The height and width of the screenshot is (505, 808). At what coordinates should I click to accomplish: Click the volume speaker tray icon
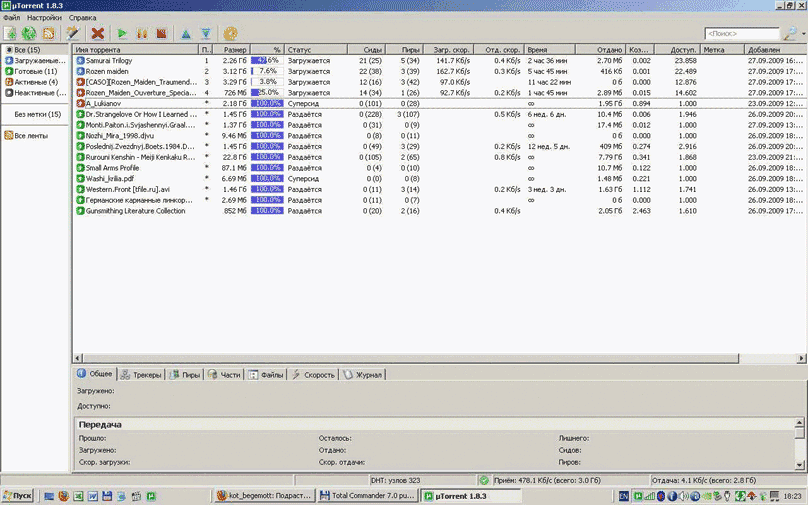[x=683, y=496]
